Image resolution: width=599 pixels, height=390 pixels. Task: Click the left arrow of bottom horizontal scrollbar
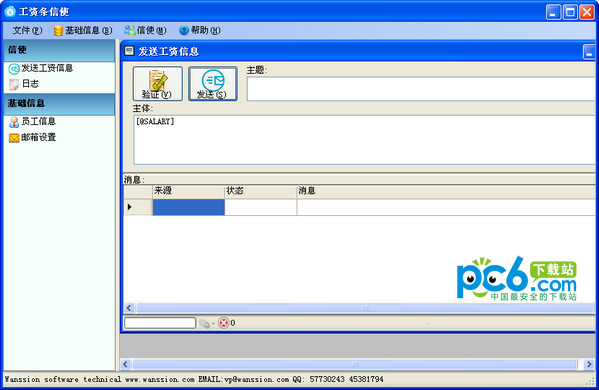point(126,364)
